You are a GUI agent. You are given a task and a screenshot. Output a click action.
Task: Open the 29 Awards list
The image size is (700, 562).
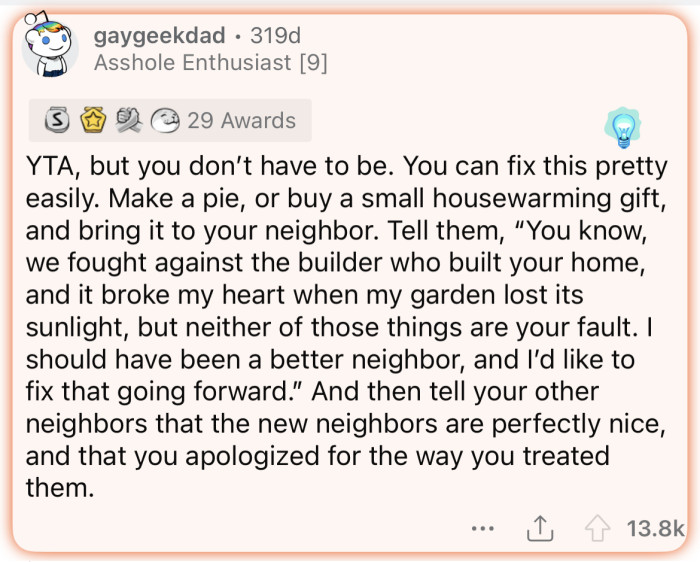point(241,121)
